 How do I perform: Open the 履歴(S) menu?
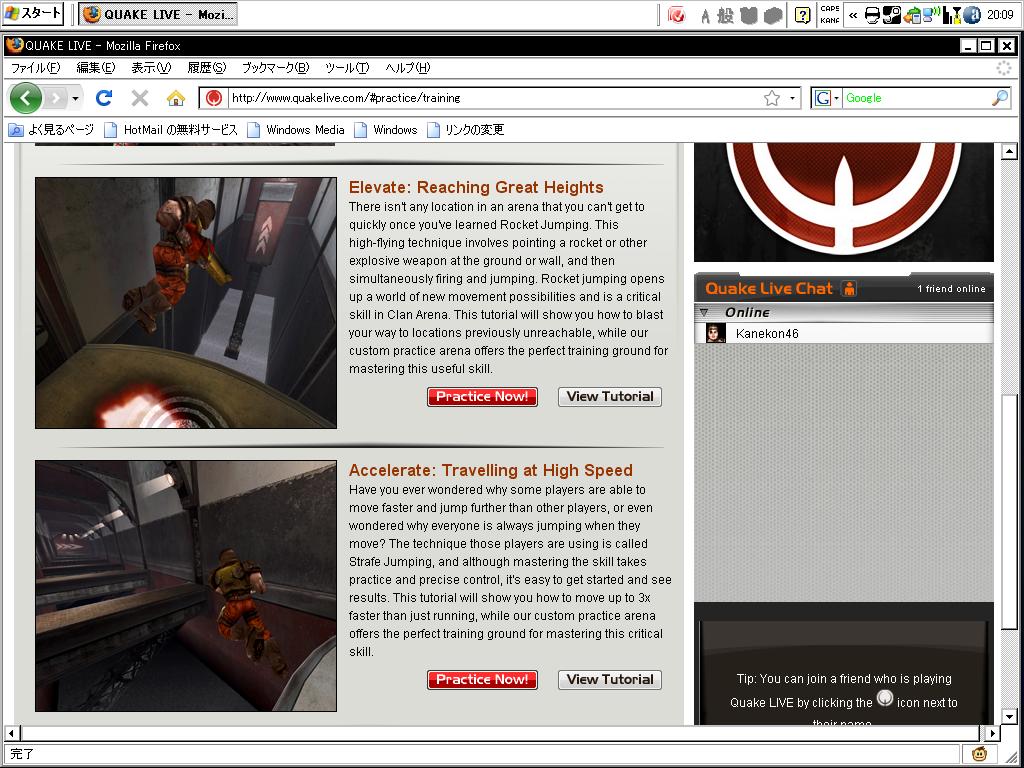(206, 68)
